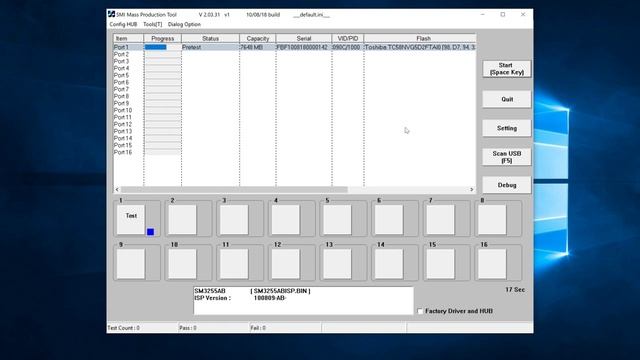Select the Port 9 row
The image size is (640, 360).
tap(294, 103)
